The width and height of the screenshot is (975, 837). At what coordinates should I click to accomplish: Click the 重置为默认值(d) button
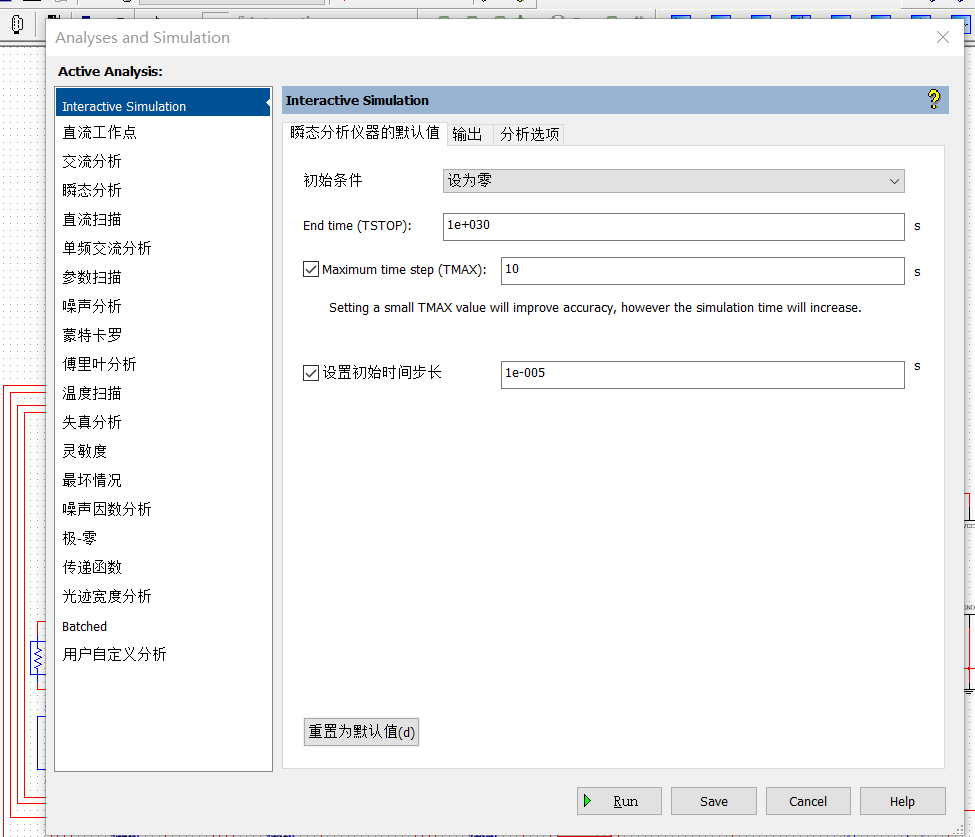click(x=361, y=732)
